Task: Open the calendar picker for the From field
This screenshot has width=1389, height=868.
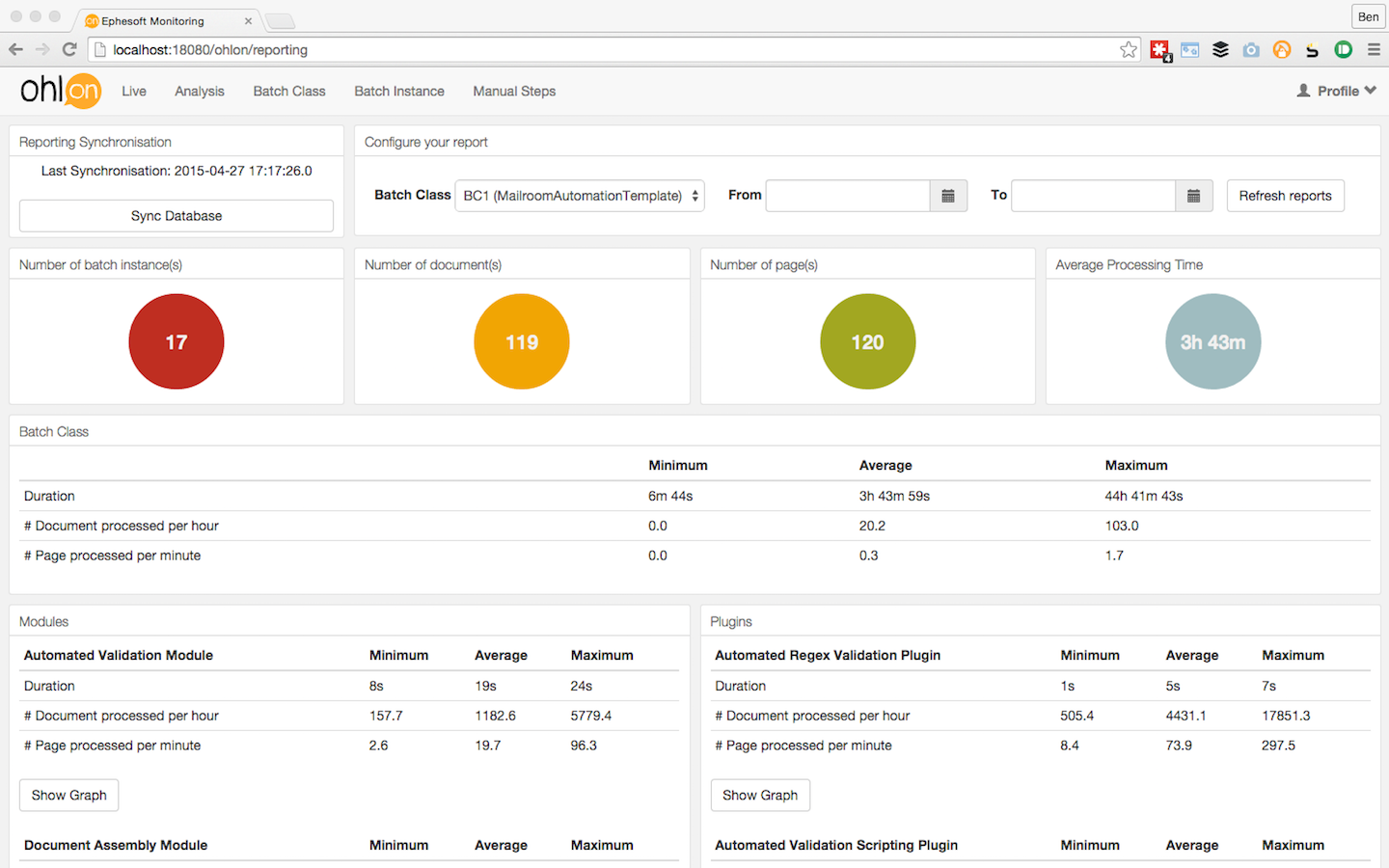Action: point(948,195)
